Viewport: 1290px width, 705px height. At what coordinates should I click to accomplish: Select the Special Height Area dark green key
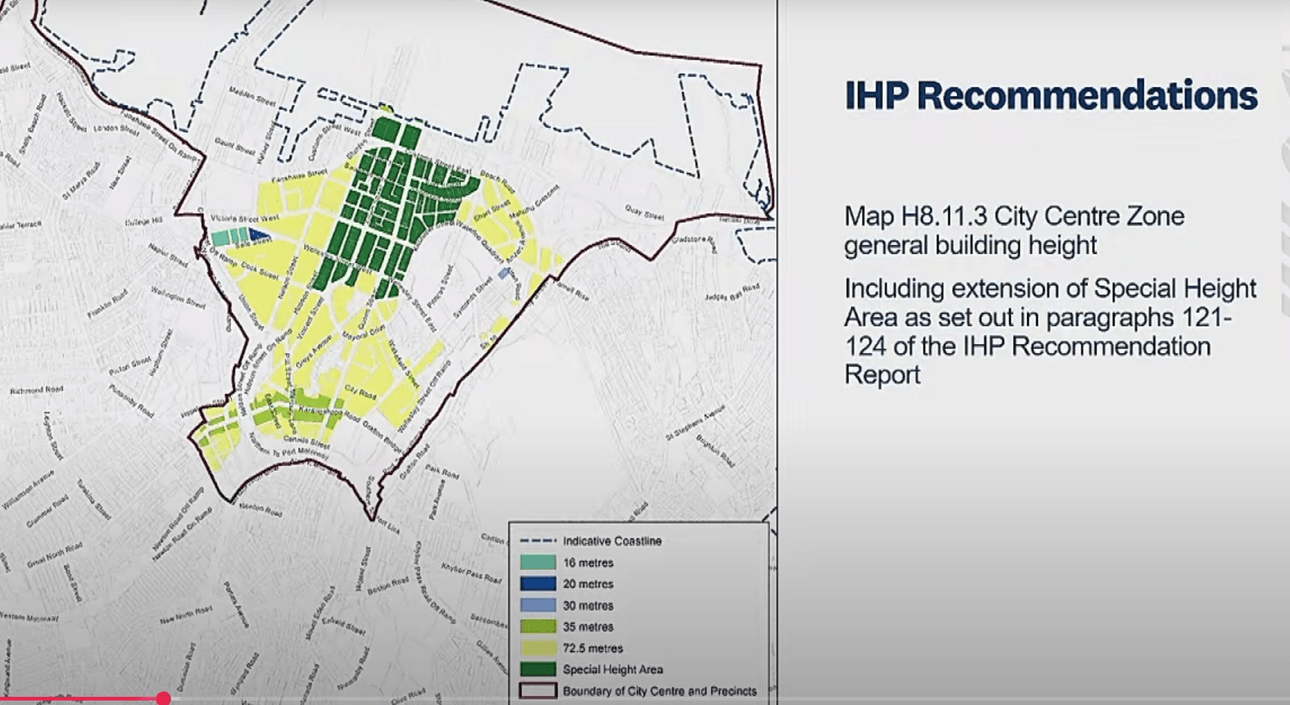(538, 668)
